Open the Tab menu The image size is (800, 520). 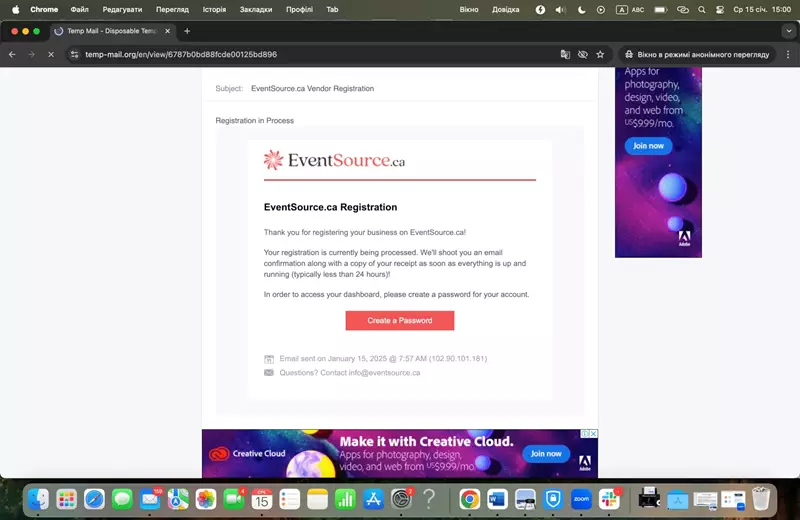pos(332,9)
